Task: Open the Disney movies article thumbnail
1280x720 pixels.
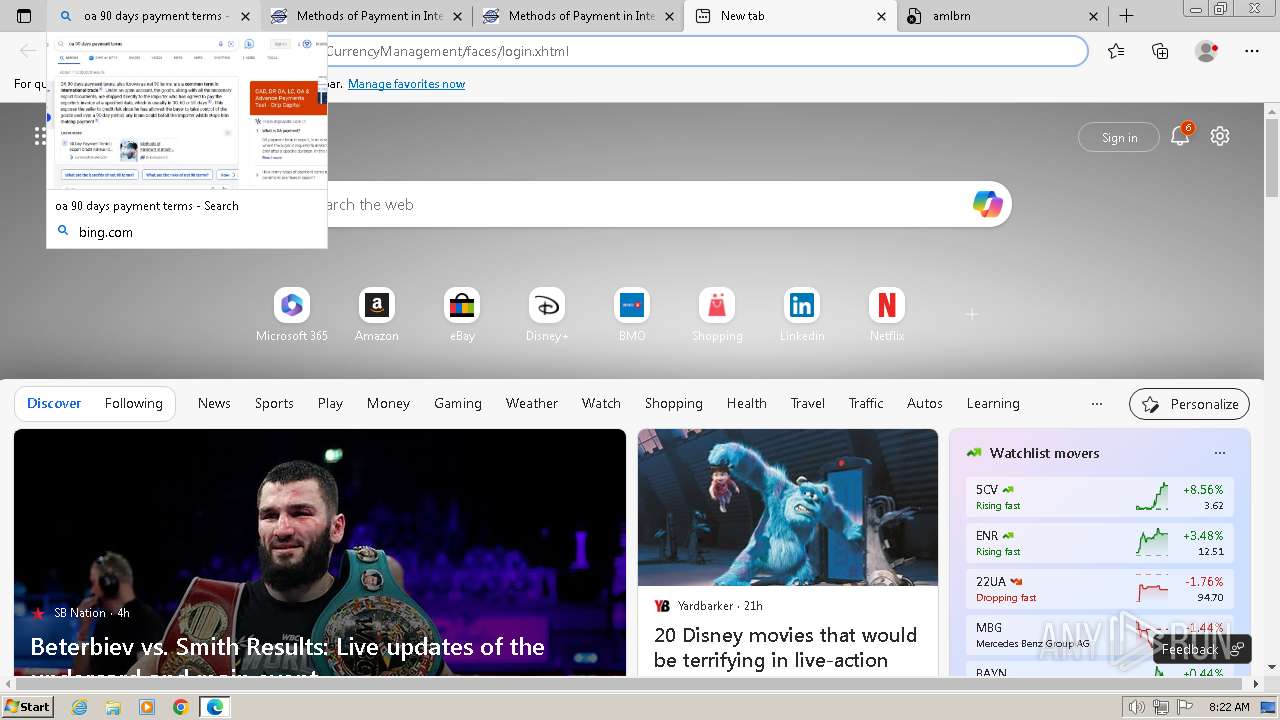Action: [x=788, y=507]
